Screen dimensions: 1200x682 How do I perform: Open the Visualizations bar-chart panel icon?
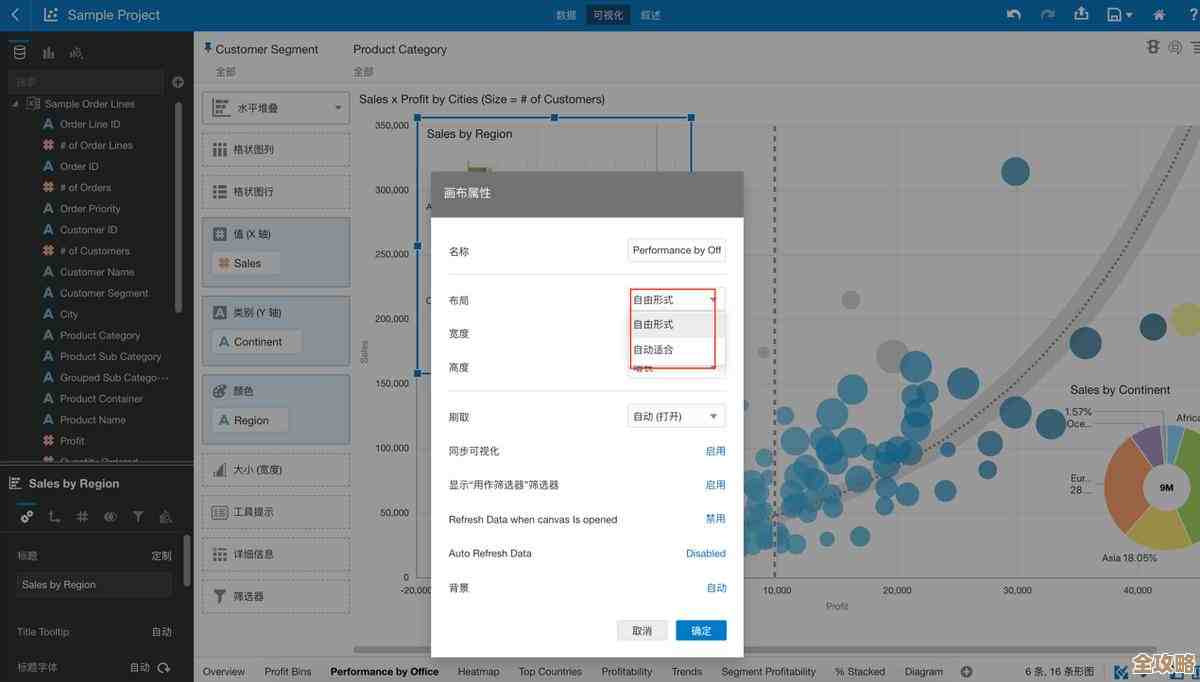pyautogui.click(x=48, y=53)
